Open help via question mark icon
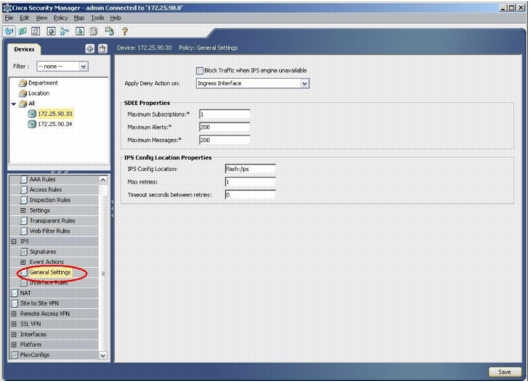This screenshot has width=530, height=382. click(x=125, y=31)
